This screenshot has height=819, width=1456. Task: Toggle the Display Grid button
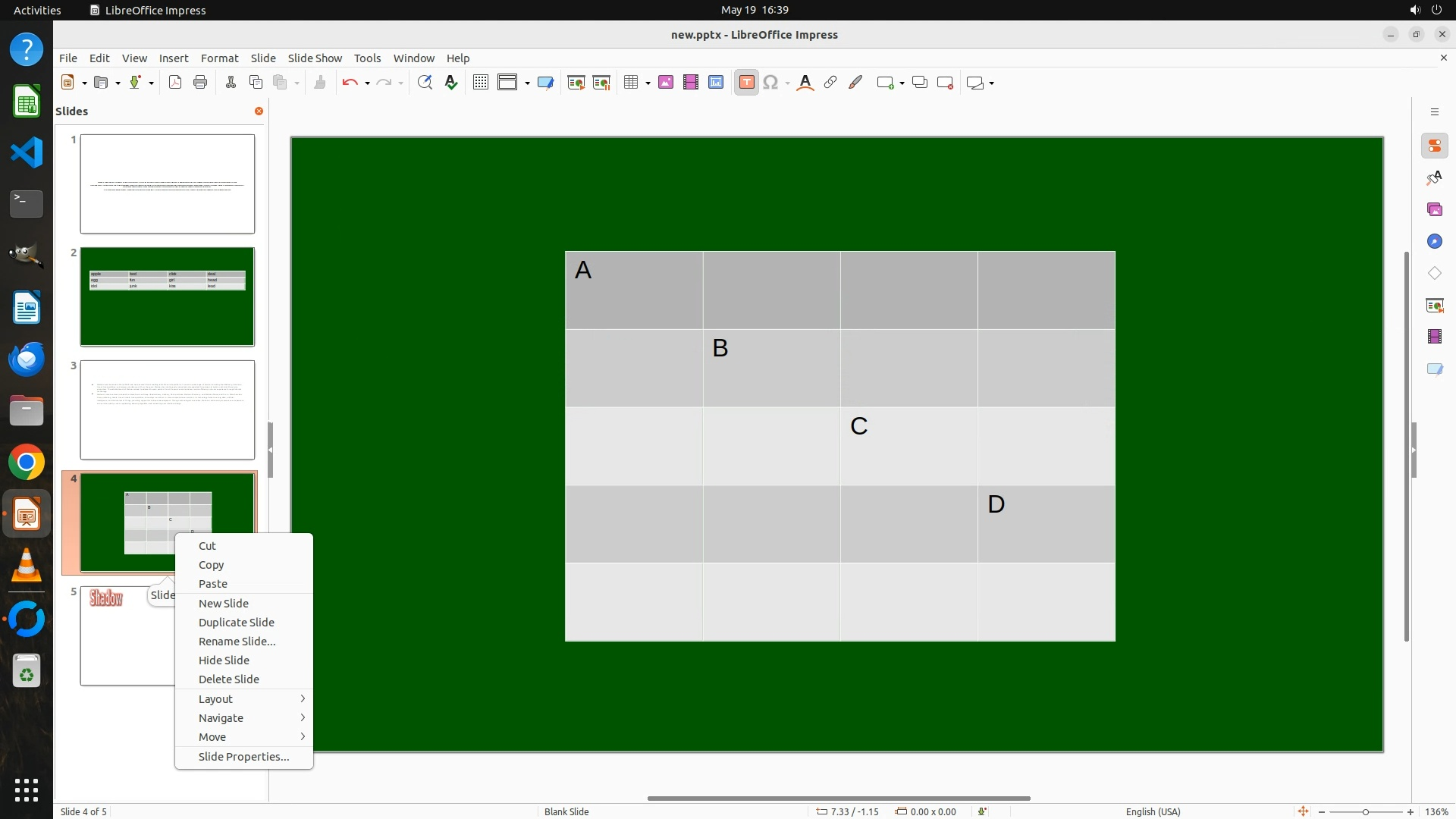(480, 83)
